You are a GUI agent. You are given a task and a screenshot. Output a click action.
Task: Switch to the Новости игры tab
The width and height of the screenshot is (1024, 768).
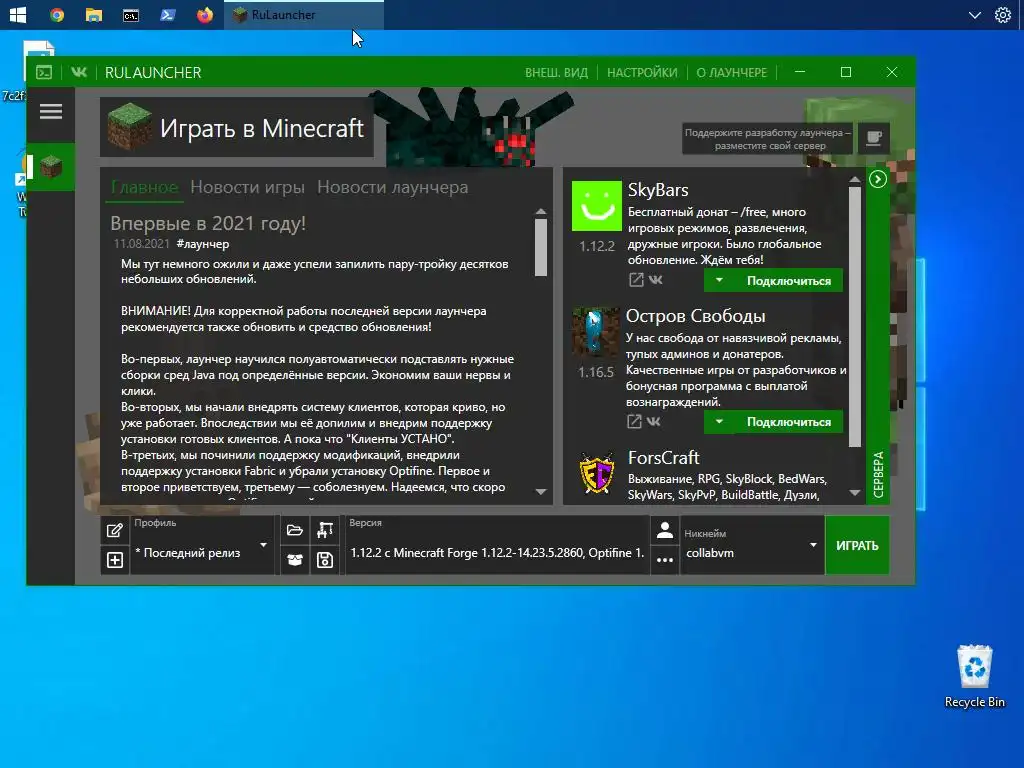coord(248,187)
